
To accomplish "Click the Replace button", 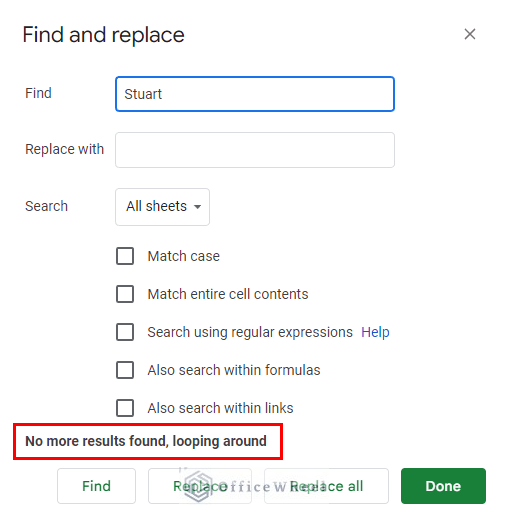I will point(200,486).
